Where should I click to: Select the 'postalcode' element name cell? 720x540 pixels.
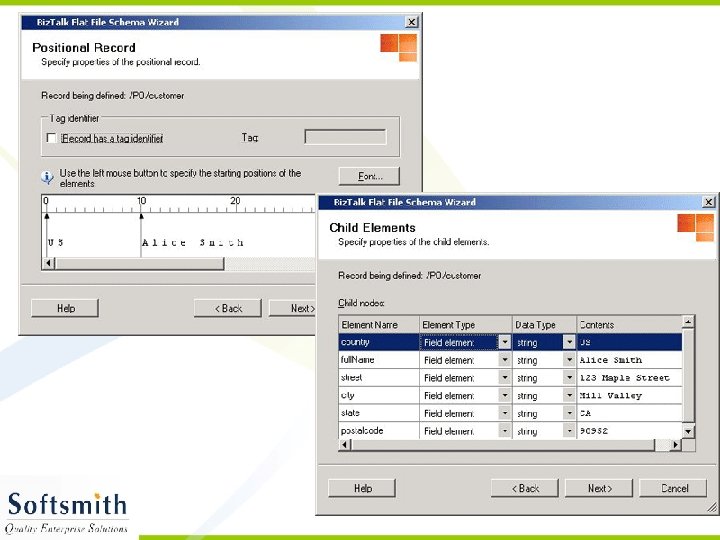tap(379, 431)
